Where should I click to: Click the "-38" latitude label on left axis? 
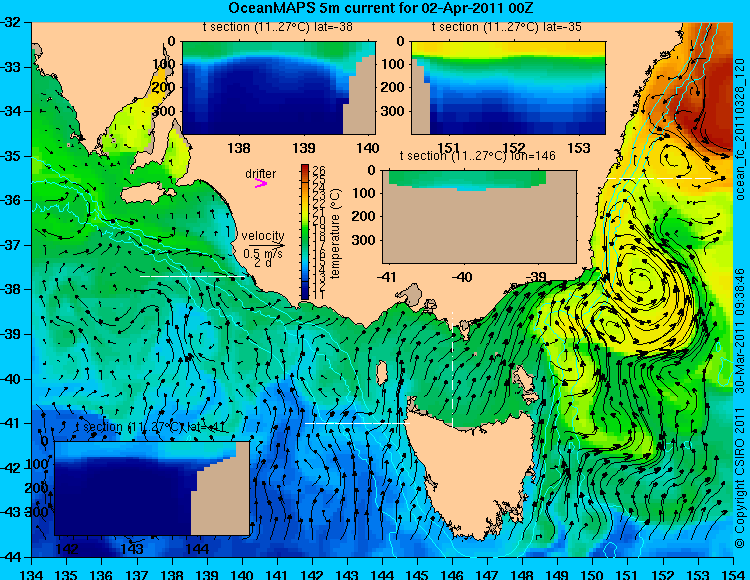pos(12,290)
